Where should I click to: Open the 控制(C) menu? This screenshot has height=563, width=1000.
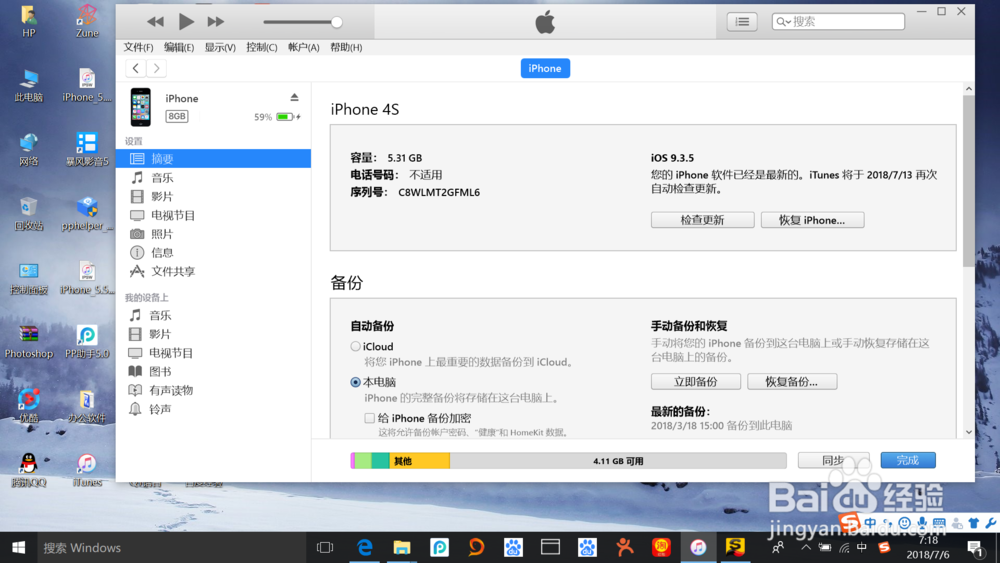click(x=261, y=47)
